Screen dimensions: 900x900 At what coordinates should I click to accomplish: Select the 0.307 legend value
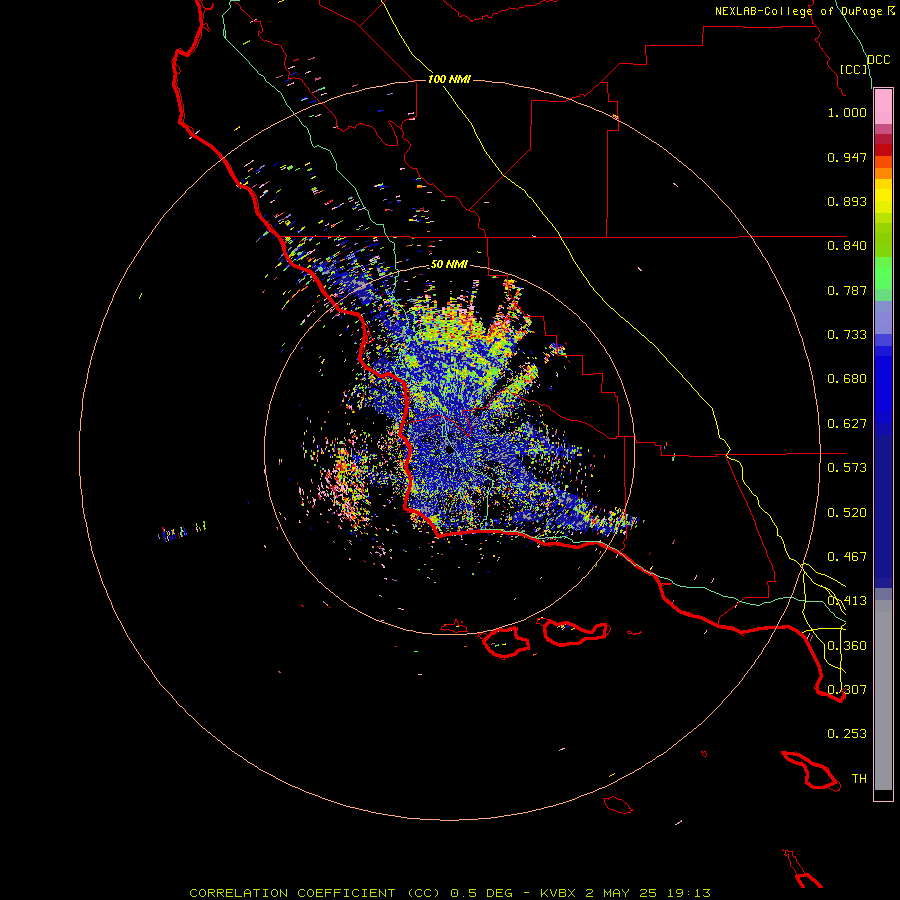click(x=847, y=690)
